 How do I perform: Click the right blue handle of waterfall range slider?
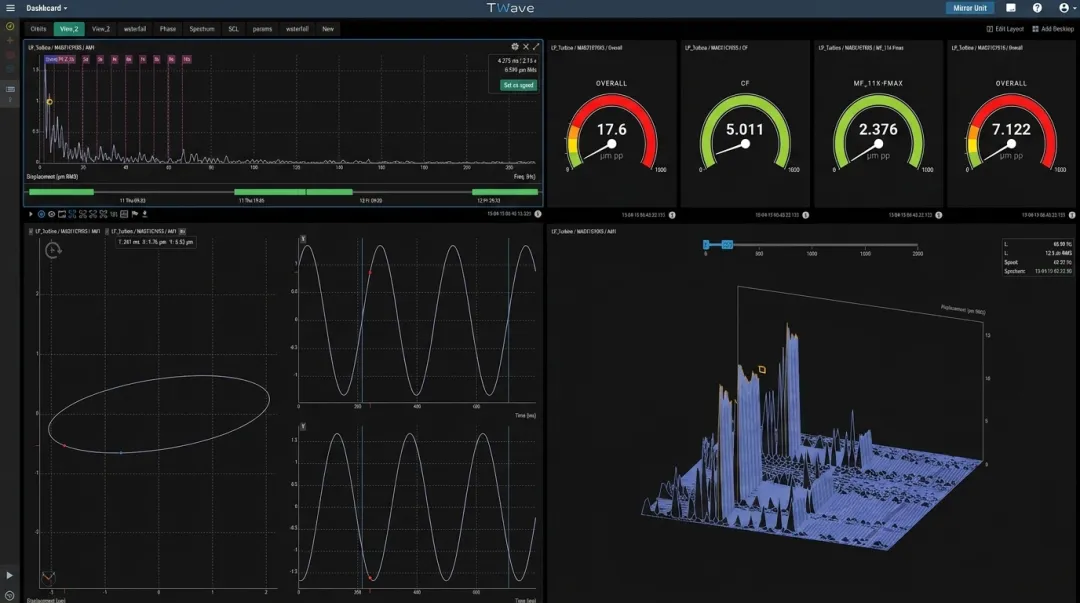(x=727, y=245)
